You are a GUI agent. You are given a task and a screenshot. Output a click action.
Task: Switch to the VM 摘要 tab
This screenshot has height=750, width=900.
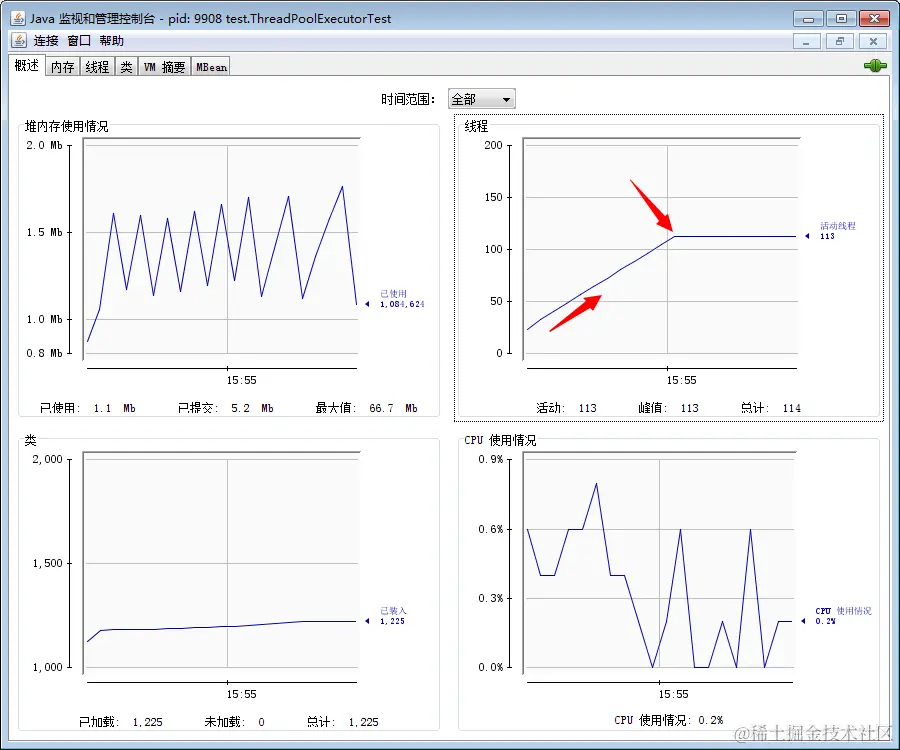pyautogui.click(x=164, y=67)
